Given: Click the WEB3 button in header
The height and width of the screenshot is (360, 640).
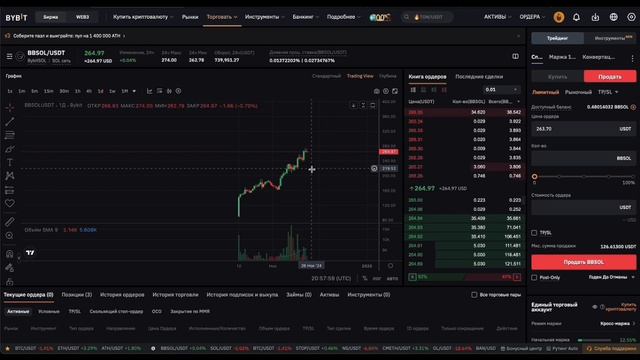Looking at the screenshot, I should (x=82, y=17).
